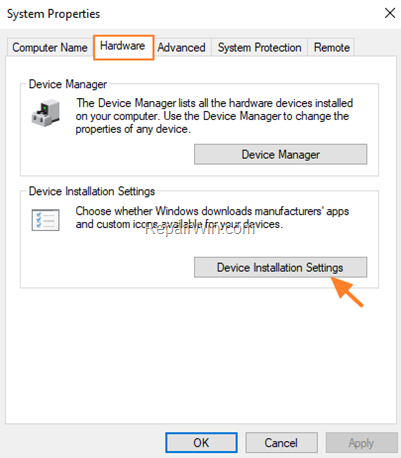The height and width of the screenshot is (458, 401).
Task: Click the Device Installation Settings checklist icon
Action: [x=46, y=220]
